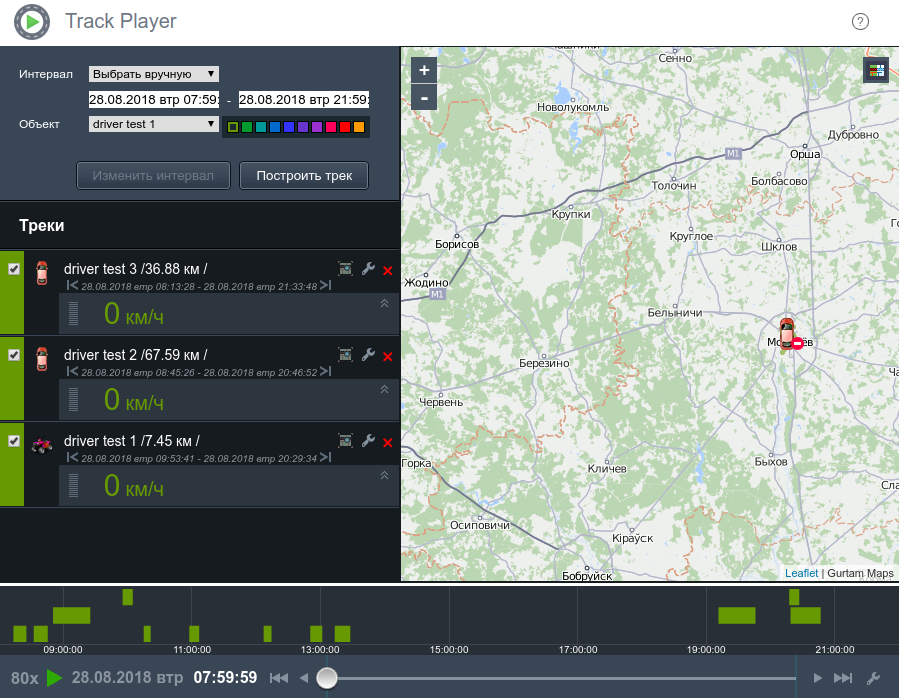Screen dimensions: 899x698
Task: Open the map layers selector icon
Action: pos(876,71)
